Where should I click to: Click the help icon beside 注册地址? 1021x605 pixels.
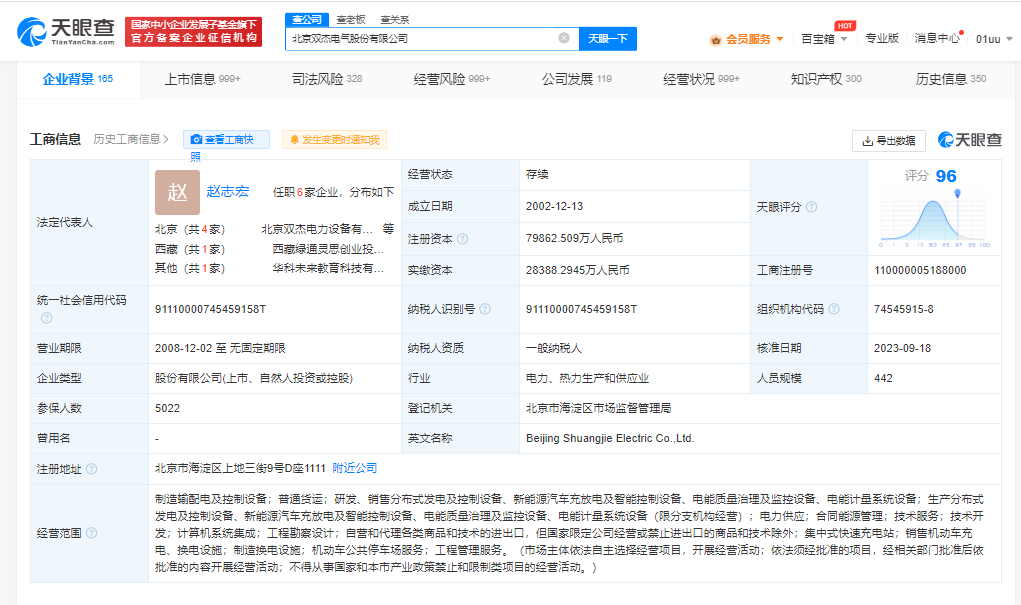(x=92, y=469)
